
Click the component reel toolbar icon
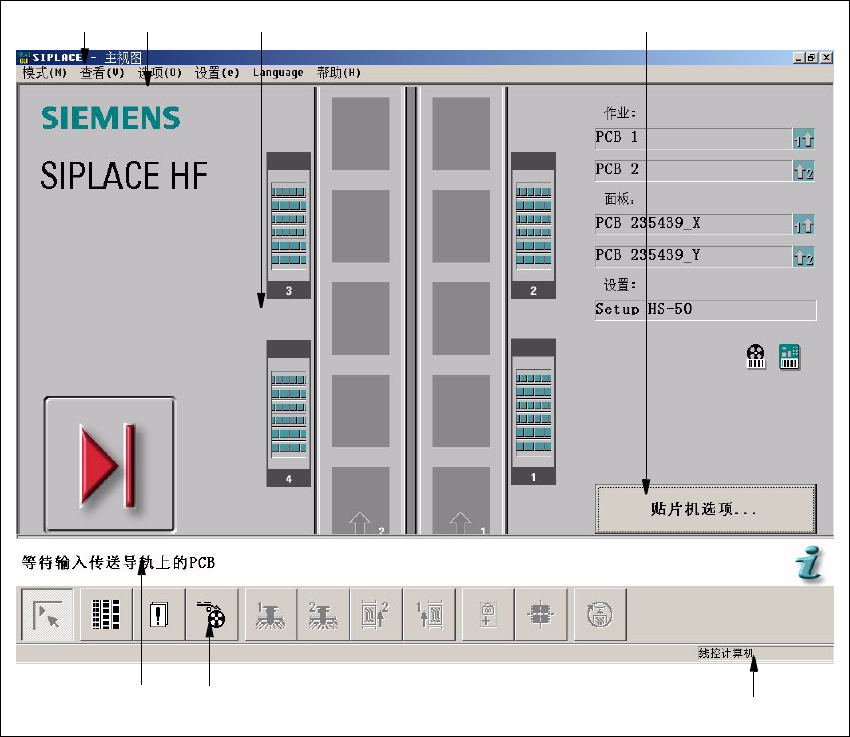pos(211,615)
